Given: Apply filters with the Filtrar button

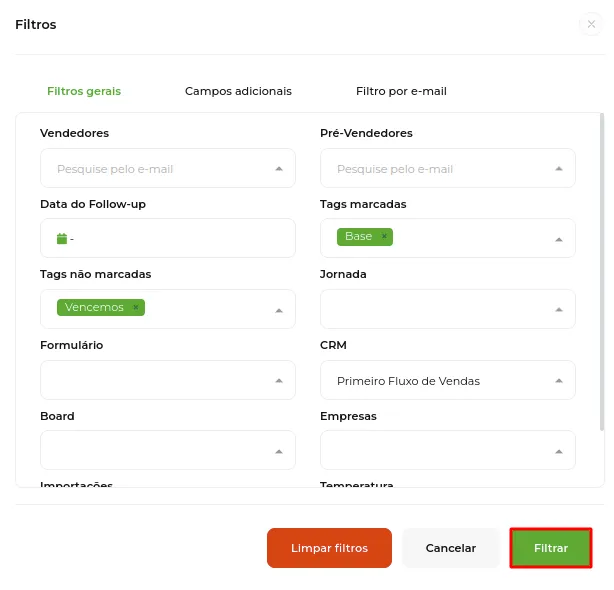Looking at the screenshot, I should (x=551, y=548).
